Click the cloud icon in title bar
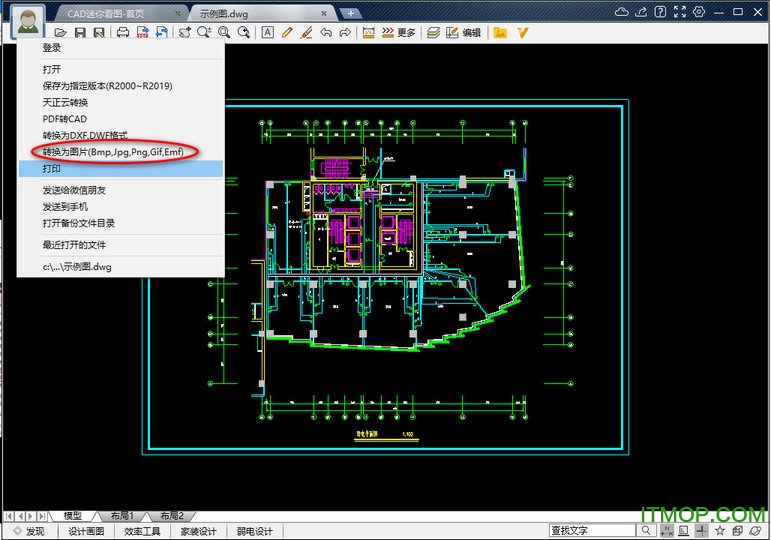The height and width of the screenshot is (540, 771). pos(622,12)
